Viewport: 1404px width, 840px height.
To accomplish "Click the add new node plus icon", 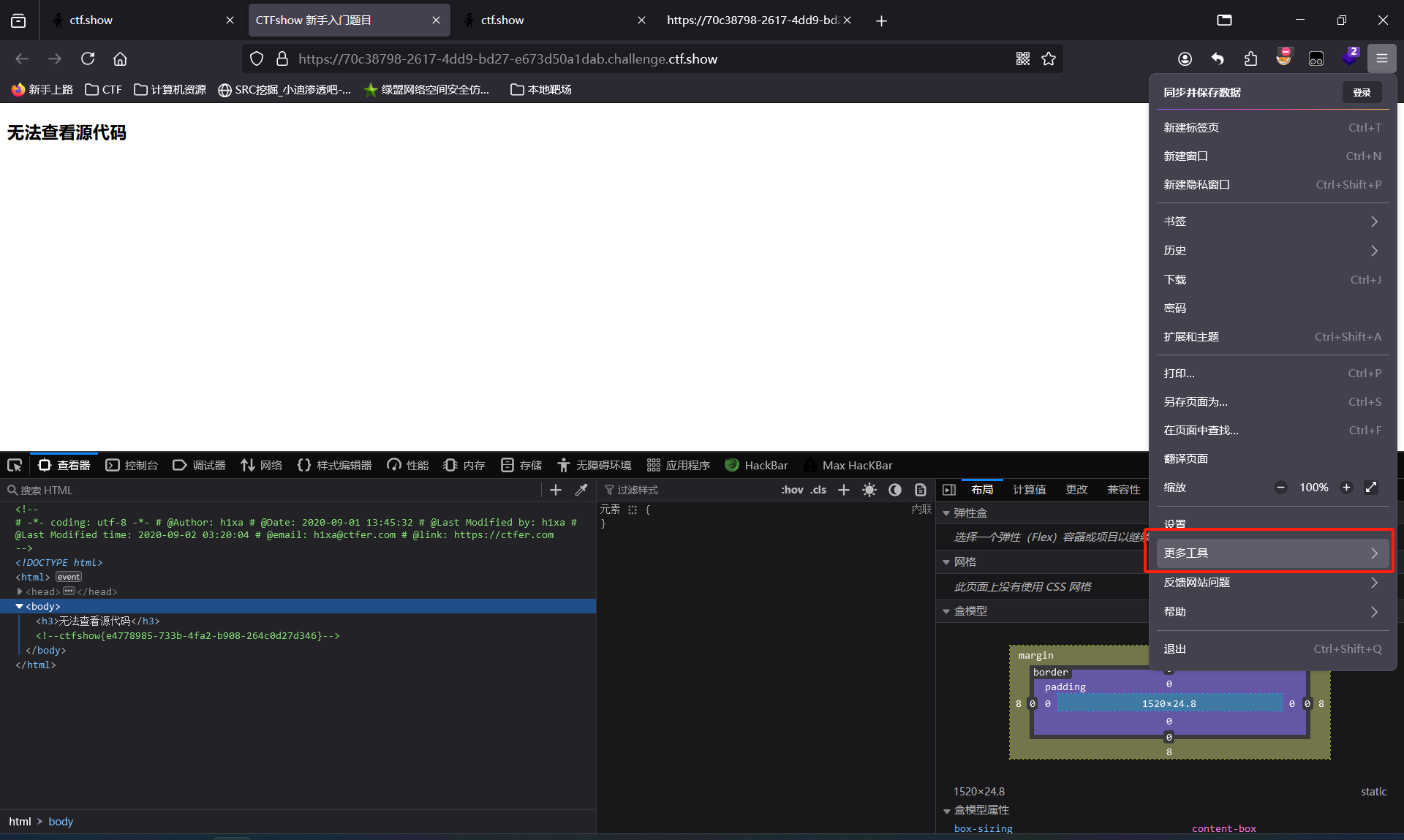I will tap(556, 490).
